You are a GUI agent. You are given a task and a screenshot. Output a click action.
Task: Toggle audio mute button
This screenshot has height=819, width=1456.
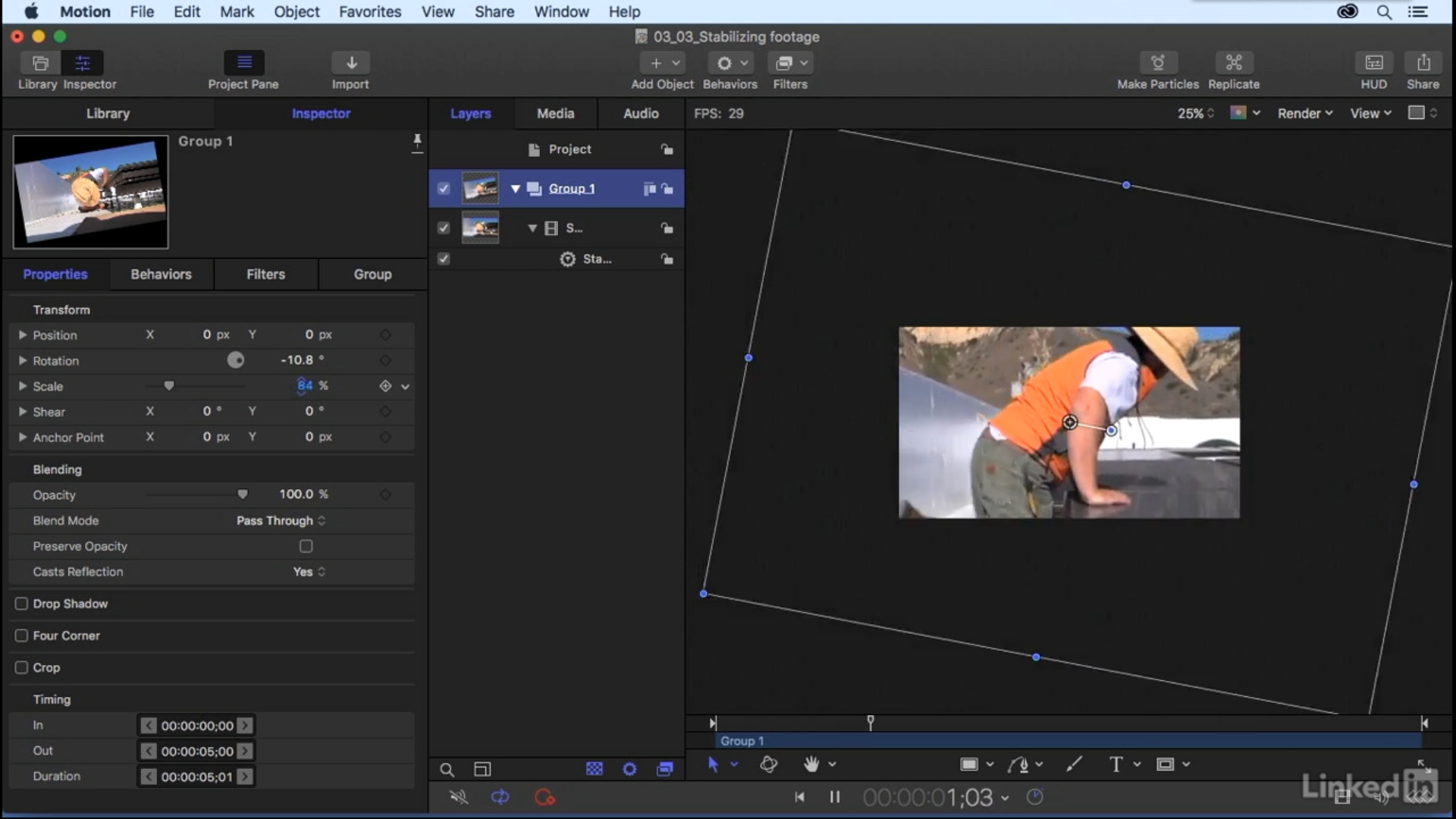(x=459, y=797)
